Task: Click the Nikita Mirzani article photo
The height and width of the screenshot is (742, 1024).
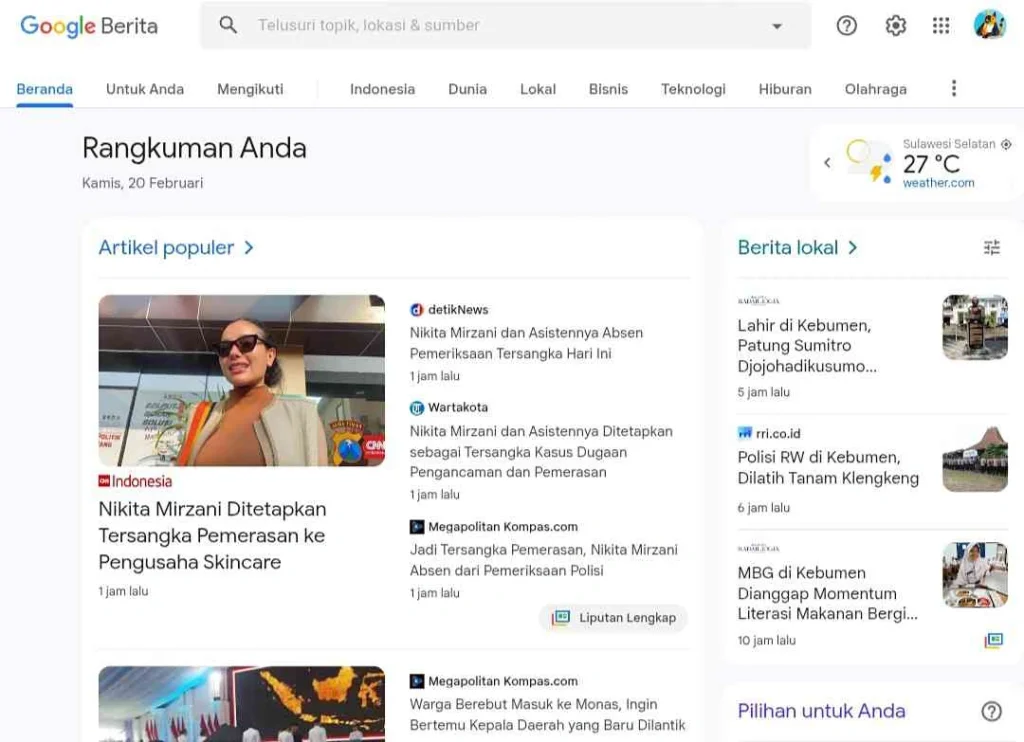Action: [242, 381]
